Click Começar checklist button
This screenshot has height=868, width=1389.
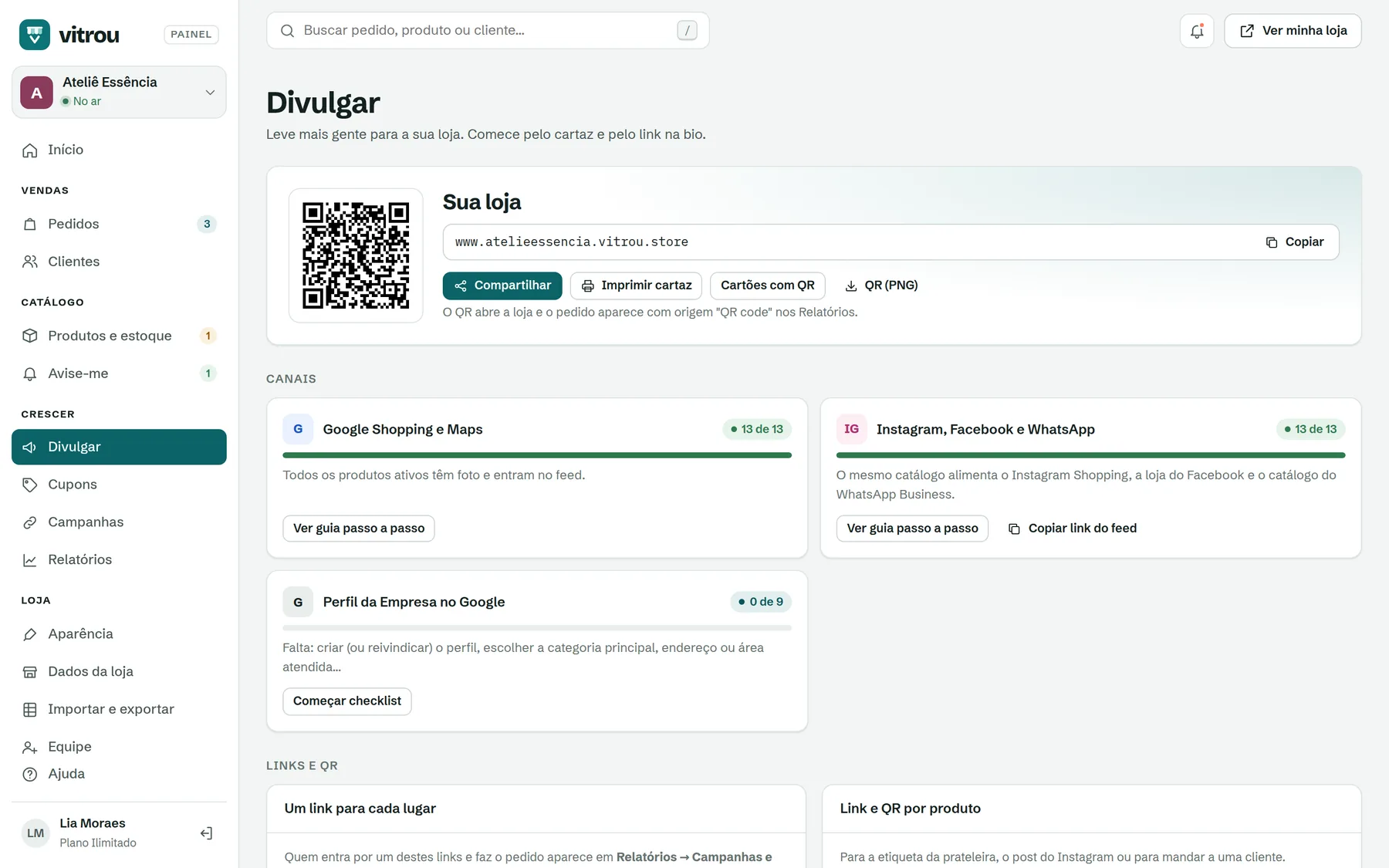click(347, 701)
